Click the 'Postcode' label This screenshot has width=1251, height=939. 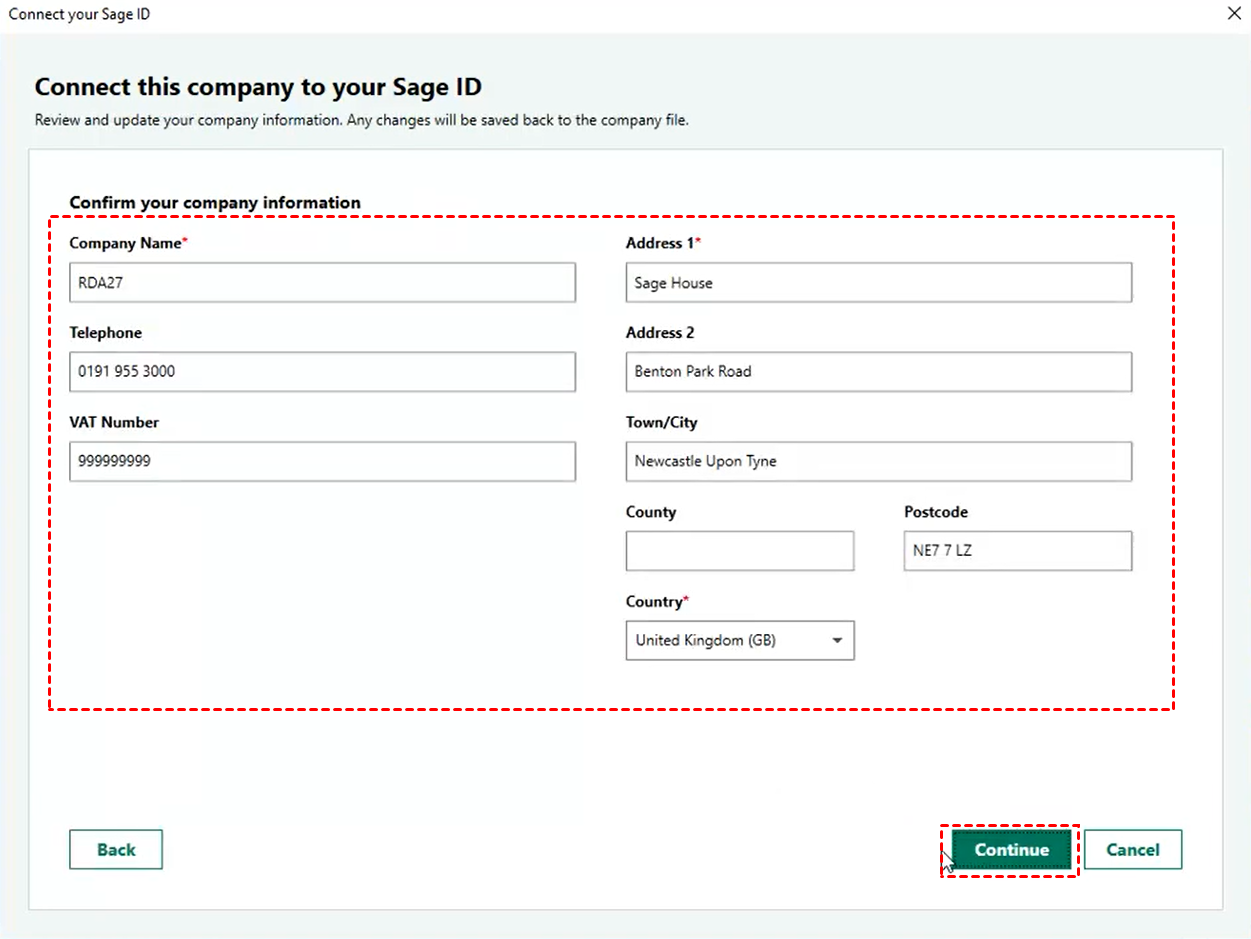[936, 512]
